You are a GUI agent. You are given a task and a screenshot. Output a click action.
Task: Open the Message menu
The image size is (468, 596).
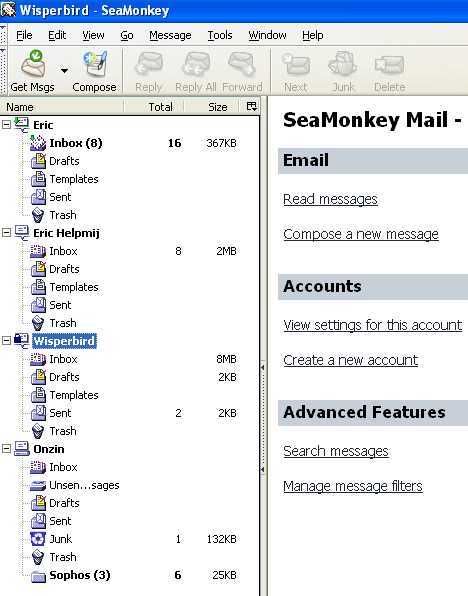click(x=170, y=35)
